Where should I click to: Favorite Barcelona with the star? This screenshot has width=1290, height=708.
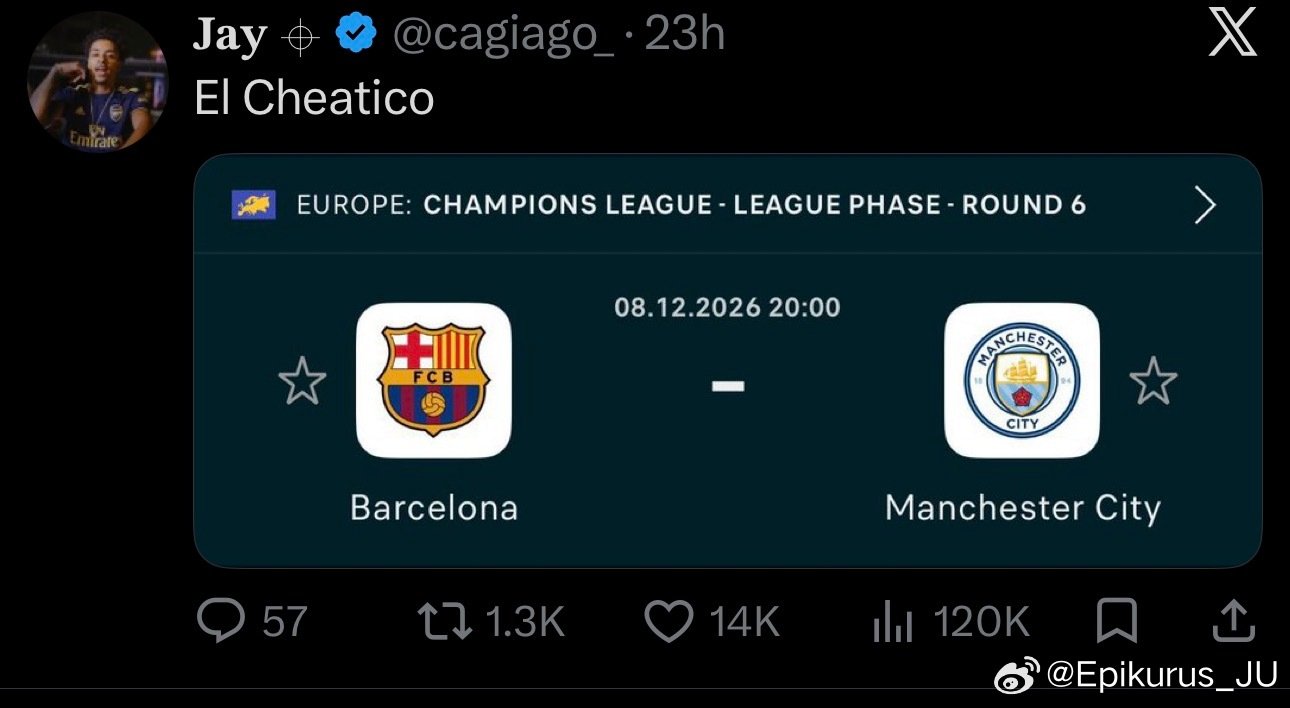pos(302,381)
